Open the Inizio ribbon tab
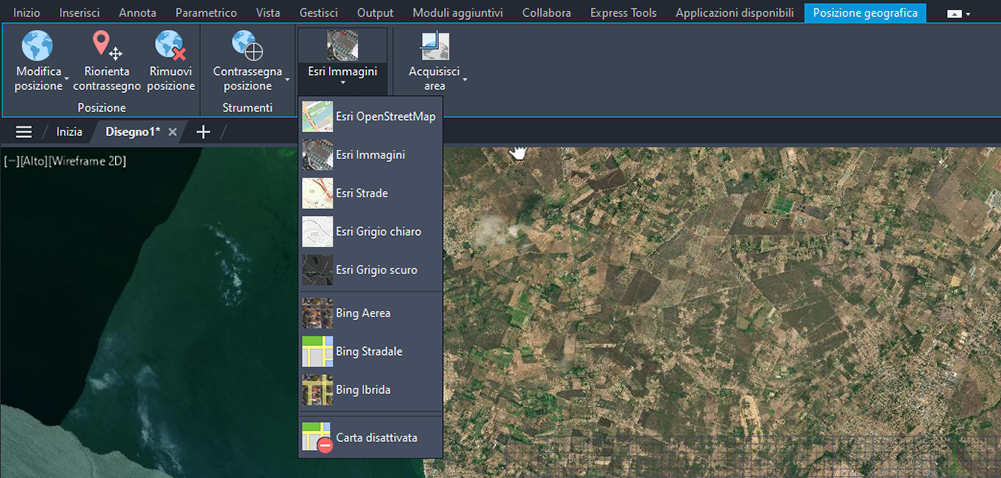 pos(27,13)
